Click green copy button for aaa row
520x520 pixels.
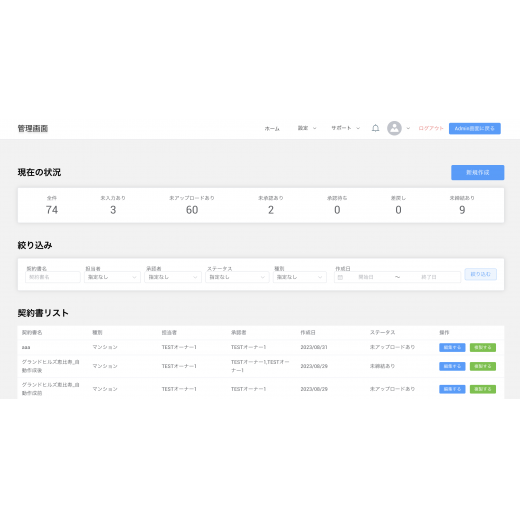(483, 347)
